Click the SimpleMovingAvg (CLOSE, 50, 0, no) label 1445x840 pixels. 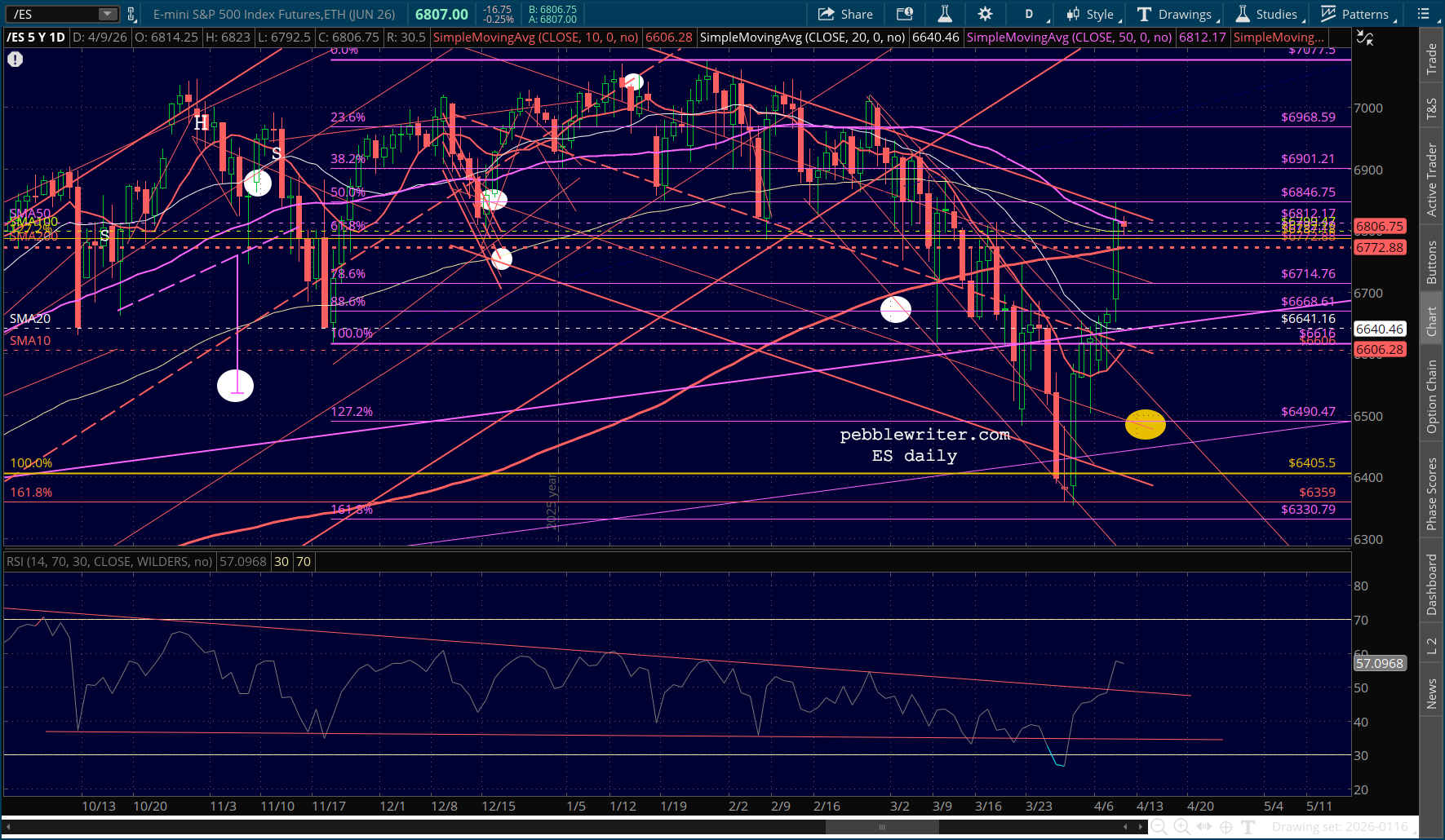(1069, 38)
